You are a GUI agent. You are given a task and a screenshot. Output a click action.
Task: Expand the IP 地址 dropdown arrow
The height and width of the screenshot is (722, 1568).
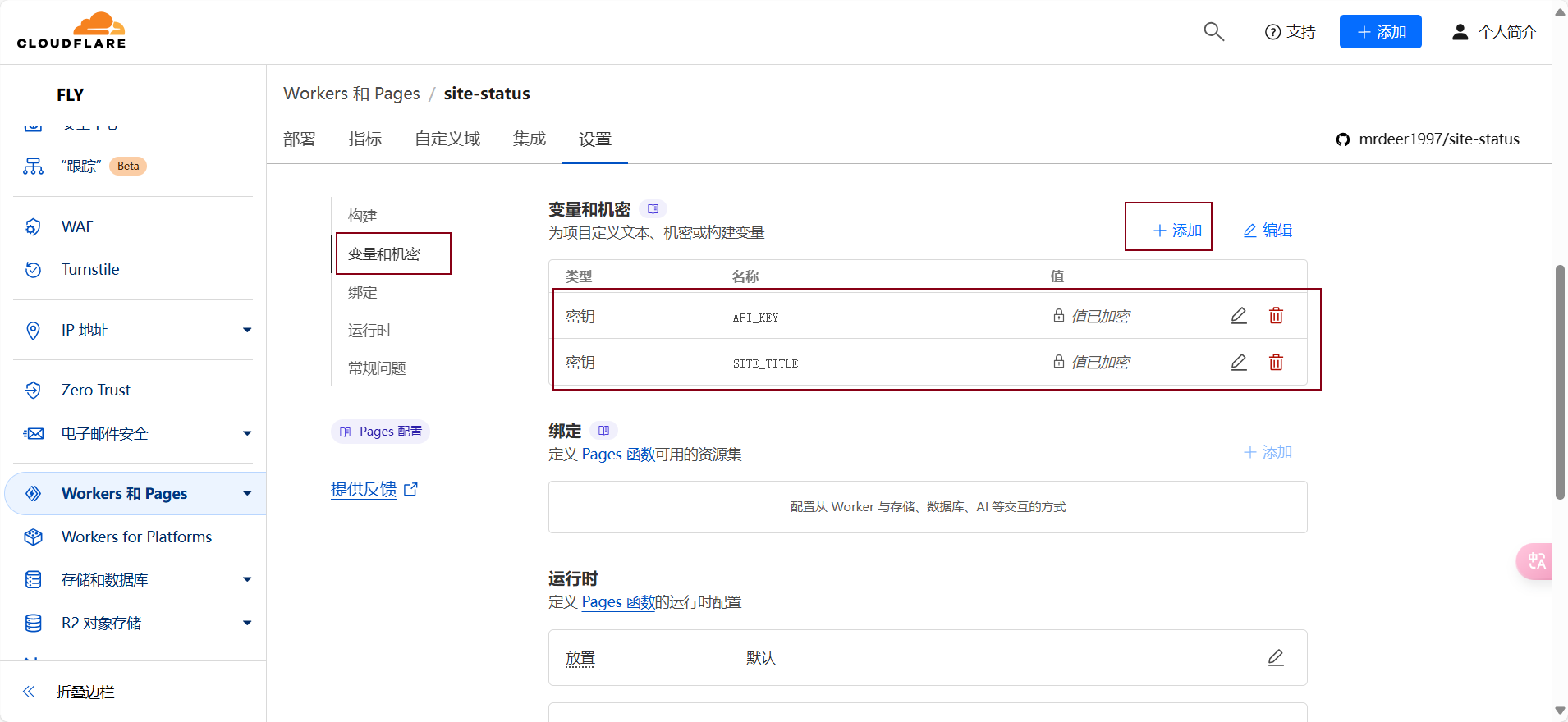click(x=247, y=330)
